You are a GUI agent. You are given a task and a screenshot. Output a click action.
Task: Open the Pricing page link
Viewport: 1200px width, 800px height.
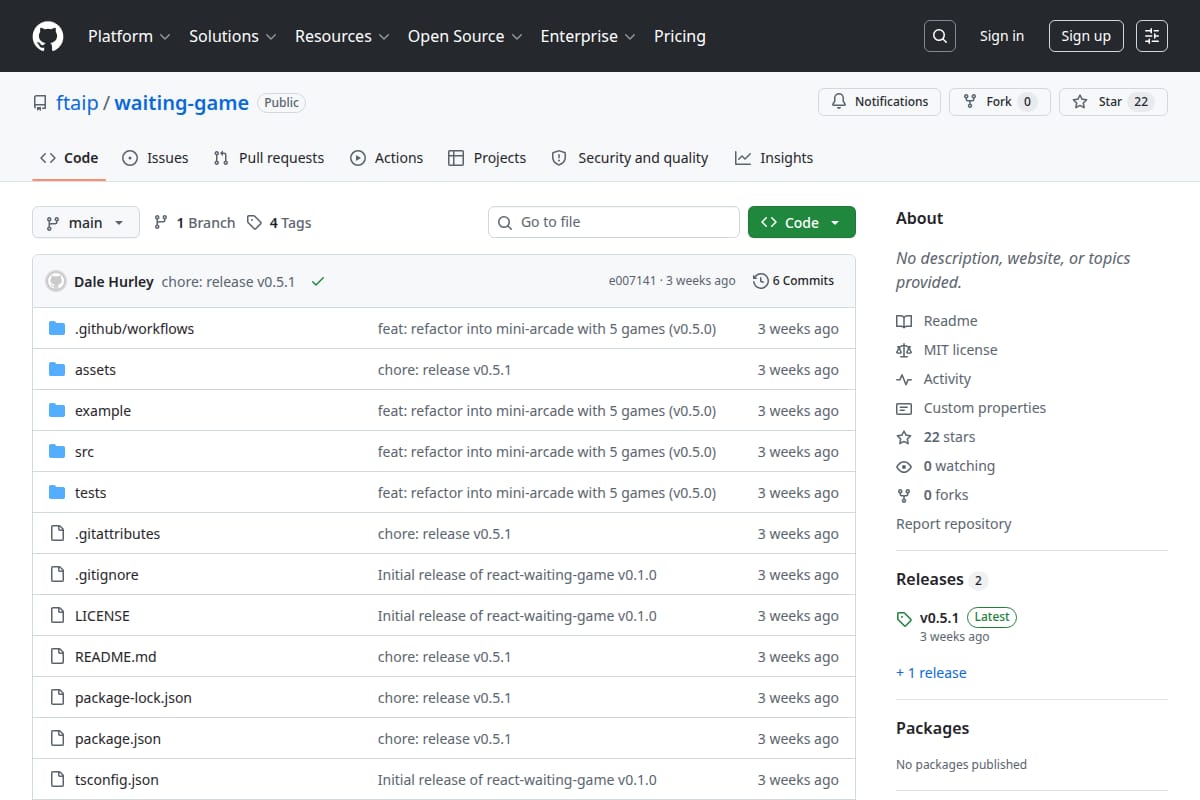coord(680,36)
